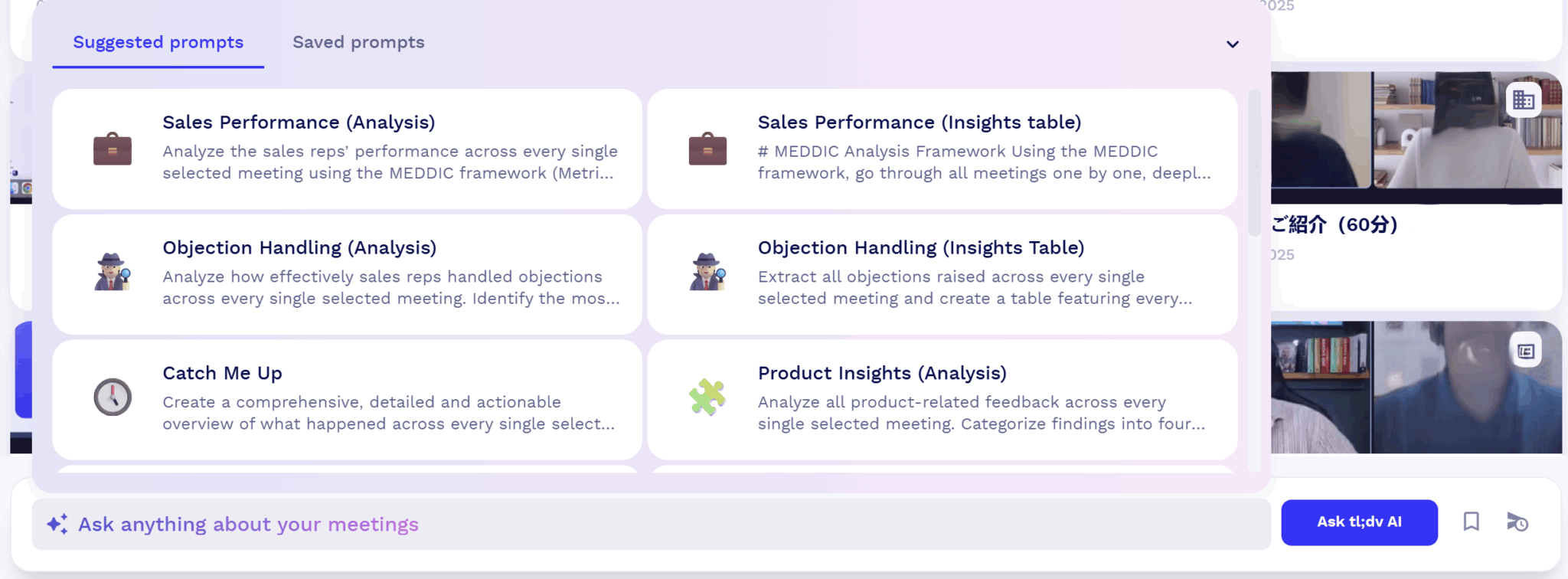Click the grid icon on top meeting thumbnail
Viewport: 1568px width, 579px height.
(x=1523, y=100)
